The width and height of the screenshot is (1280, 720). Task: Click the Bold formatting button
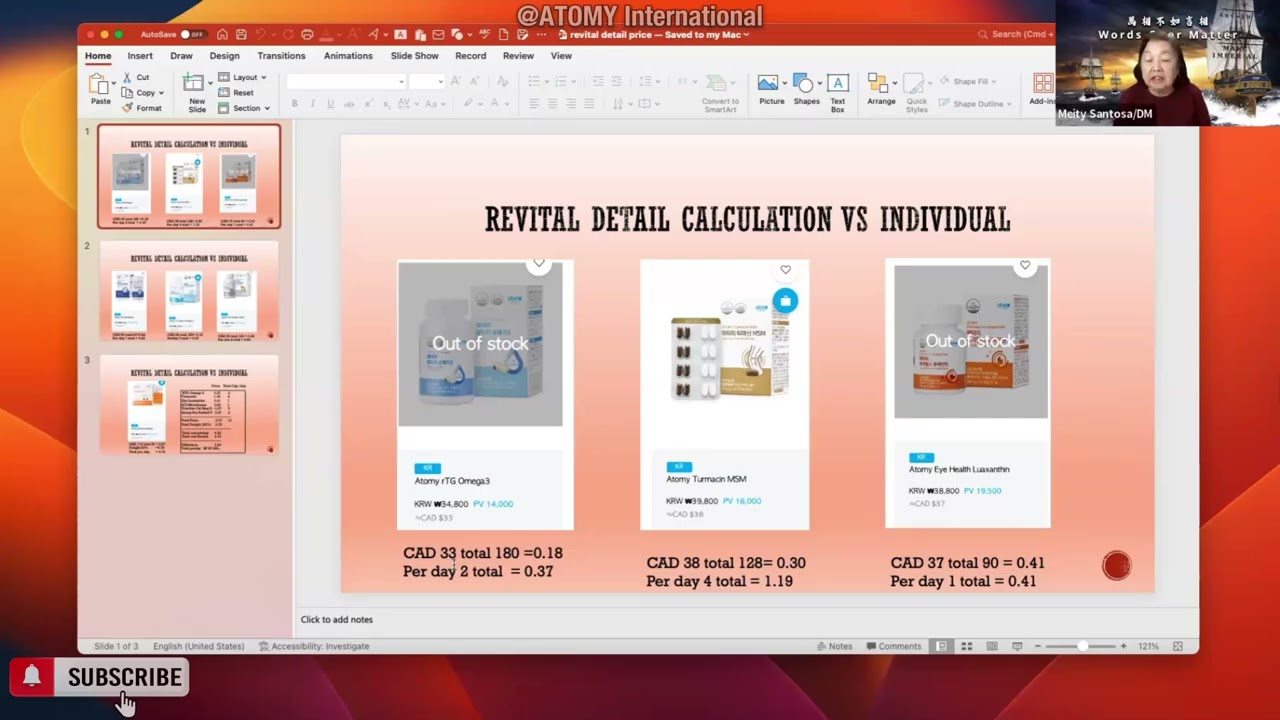click(294, 104)
